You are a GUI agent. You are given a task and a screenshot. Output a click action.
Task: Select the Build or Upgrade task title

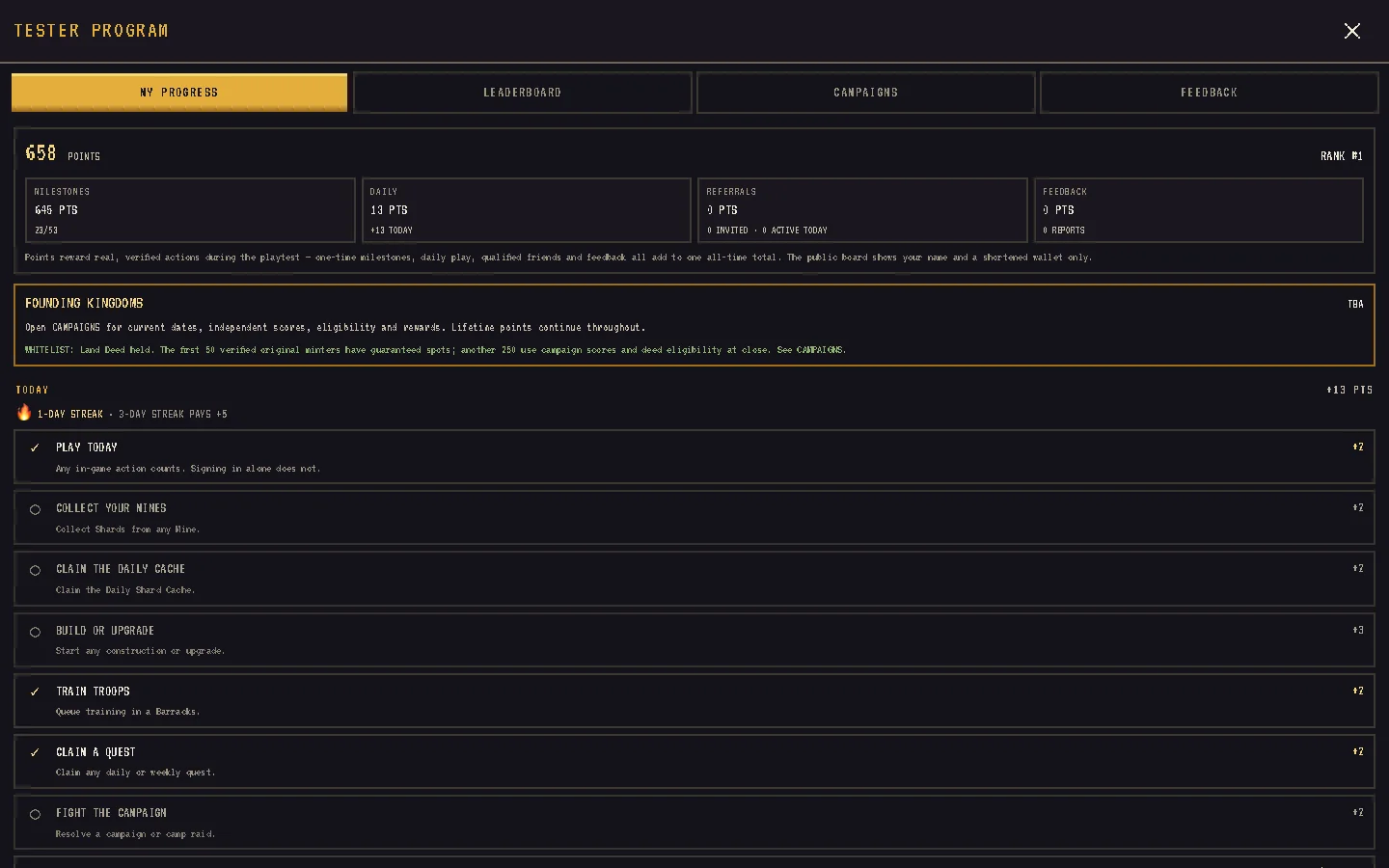click(105, 631)
